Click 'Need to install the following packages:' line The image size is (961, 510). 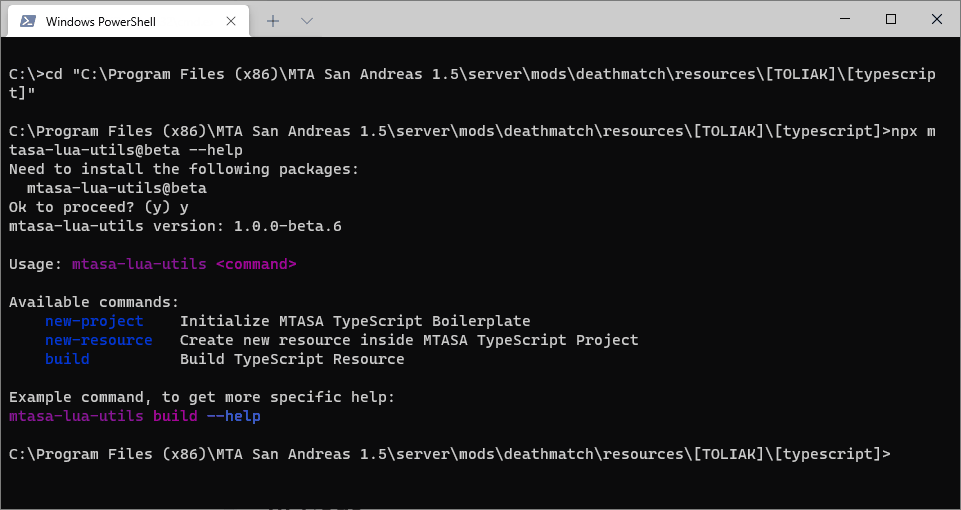[x=184, y=169]
